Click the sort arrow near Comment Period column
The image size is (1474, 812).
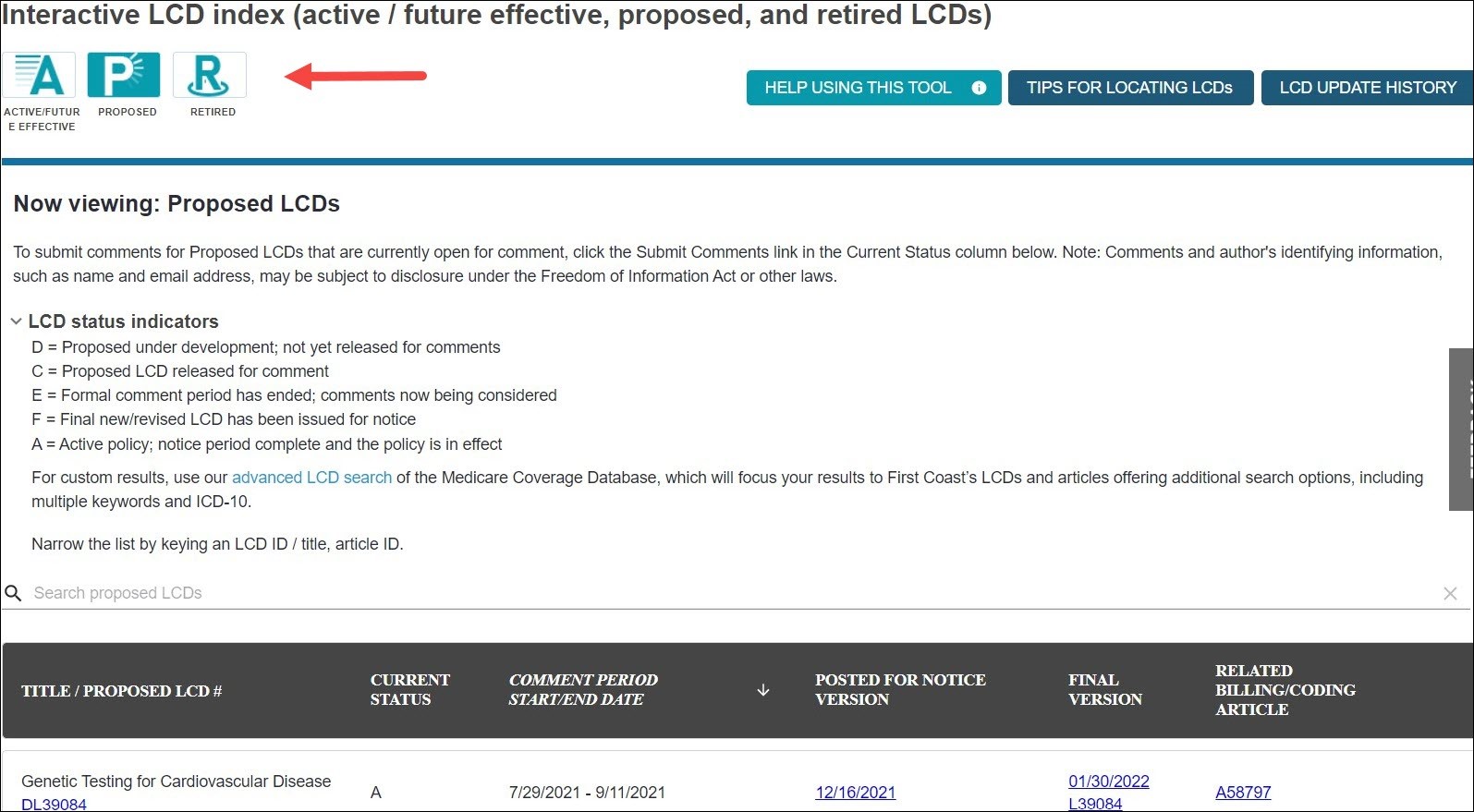click(762, 689)
